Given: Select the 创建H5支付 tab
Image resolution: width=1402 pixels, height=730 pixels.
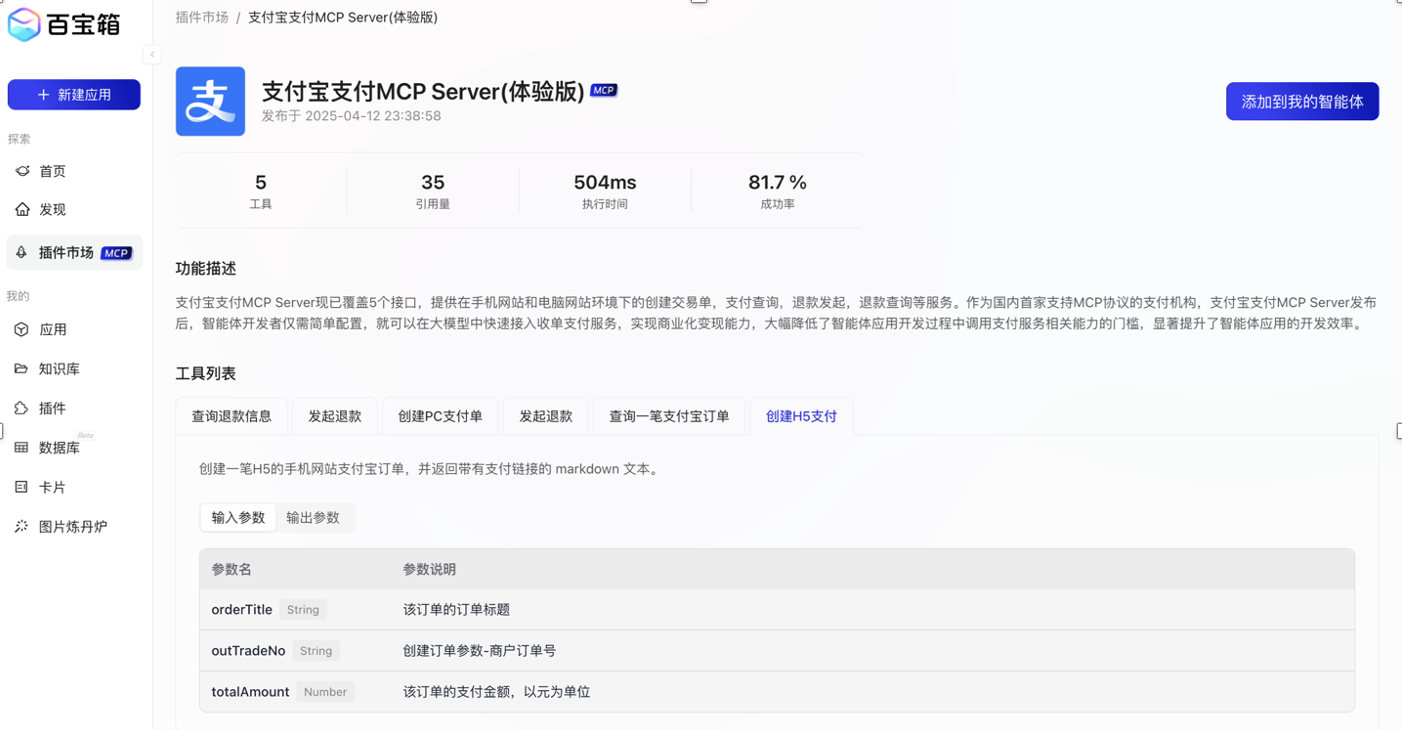Looking at the screenshot, I should click(801, 416).
